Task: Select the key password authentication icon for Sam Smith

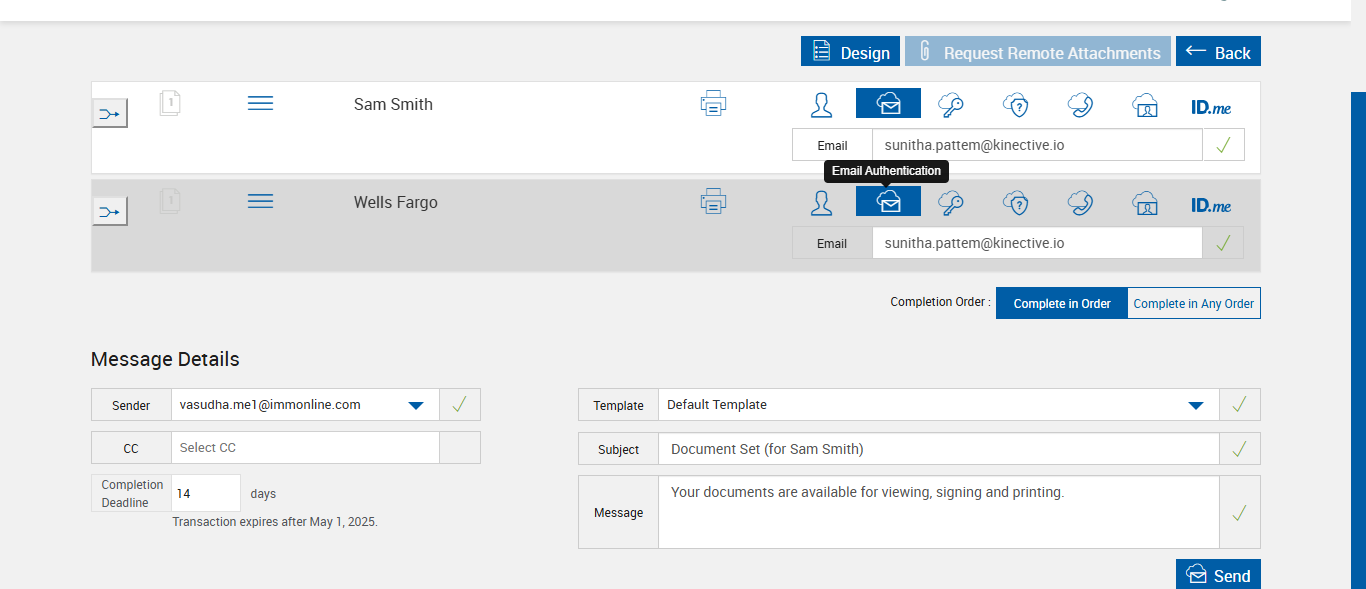Action: 950,104
